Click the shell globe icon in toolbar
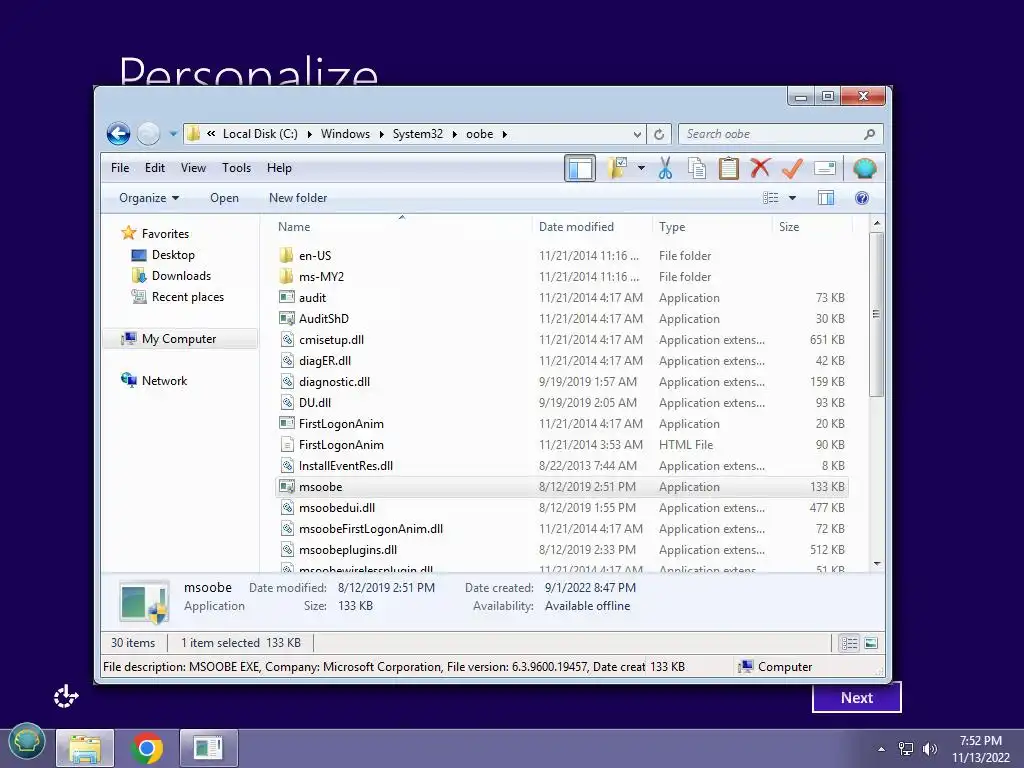The image size is (1024, 768). (865, 168)
